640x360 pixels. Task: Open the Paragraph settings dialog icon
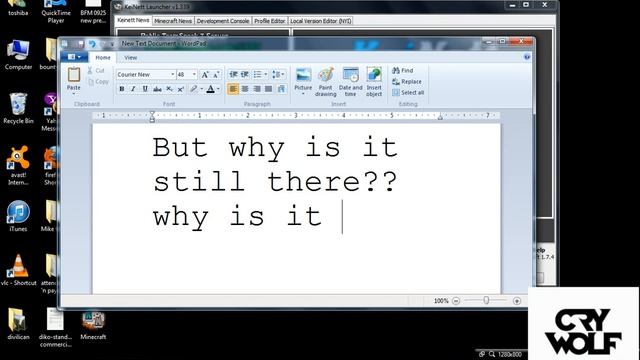click(281, 89)
